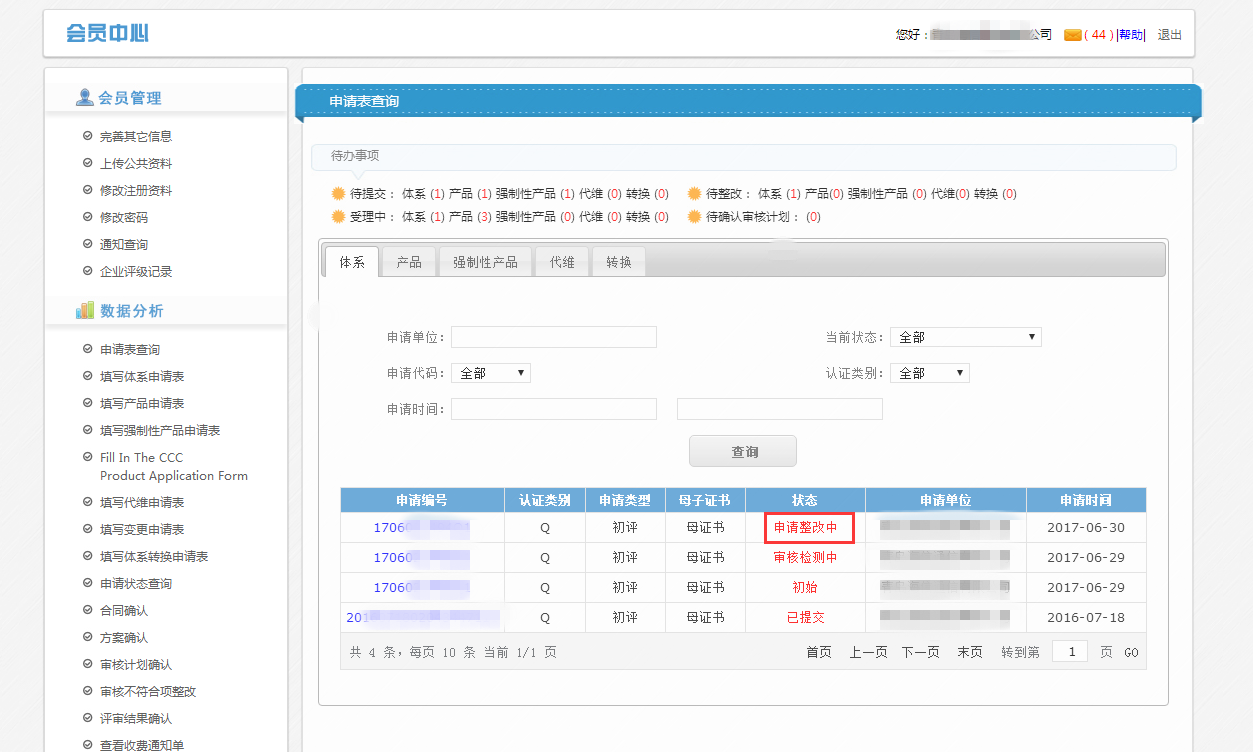Click the page number jump box
The height and width of the screenshot is (752, 1253).
(x=1070, y=652)
